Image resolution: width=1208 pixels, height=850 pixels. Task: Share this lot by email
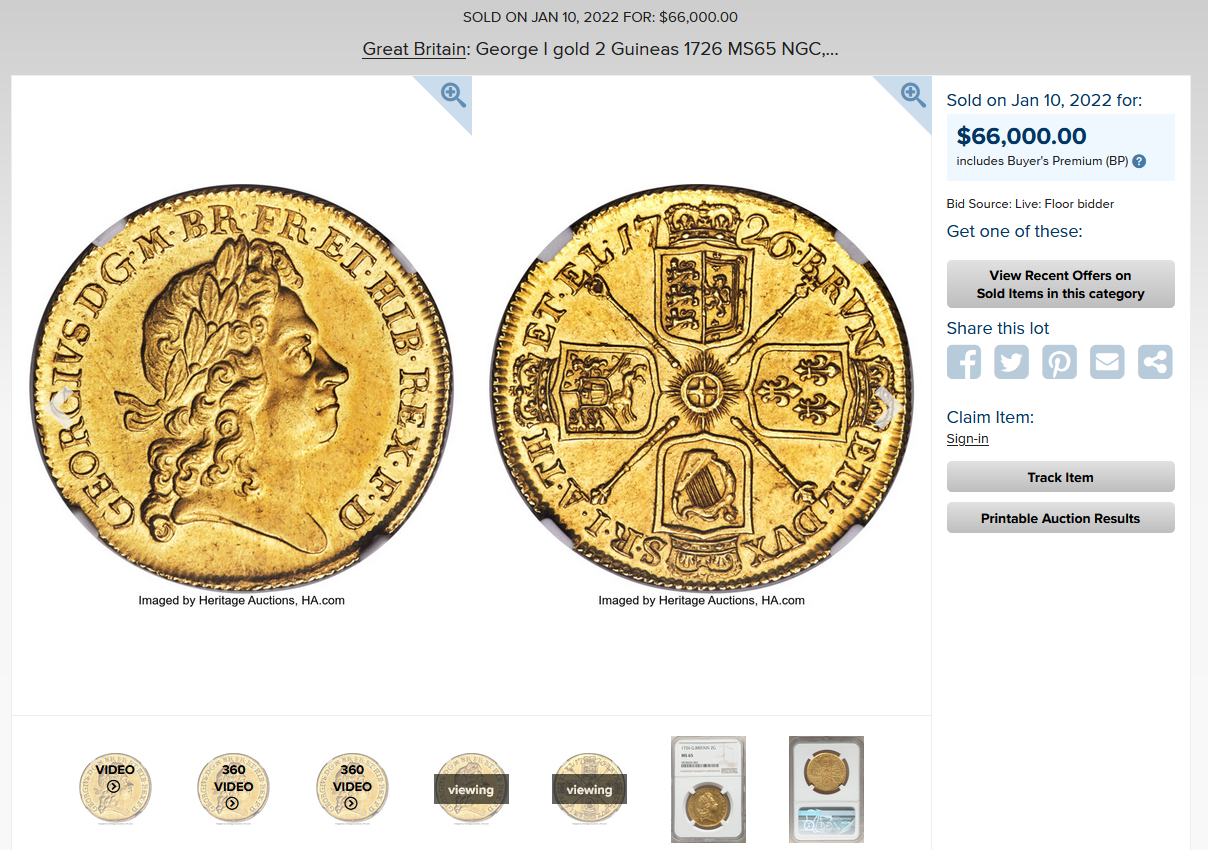pos(1107,361)
